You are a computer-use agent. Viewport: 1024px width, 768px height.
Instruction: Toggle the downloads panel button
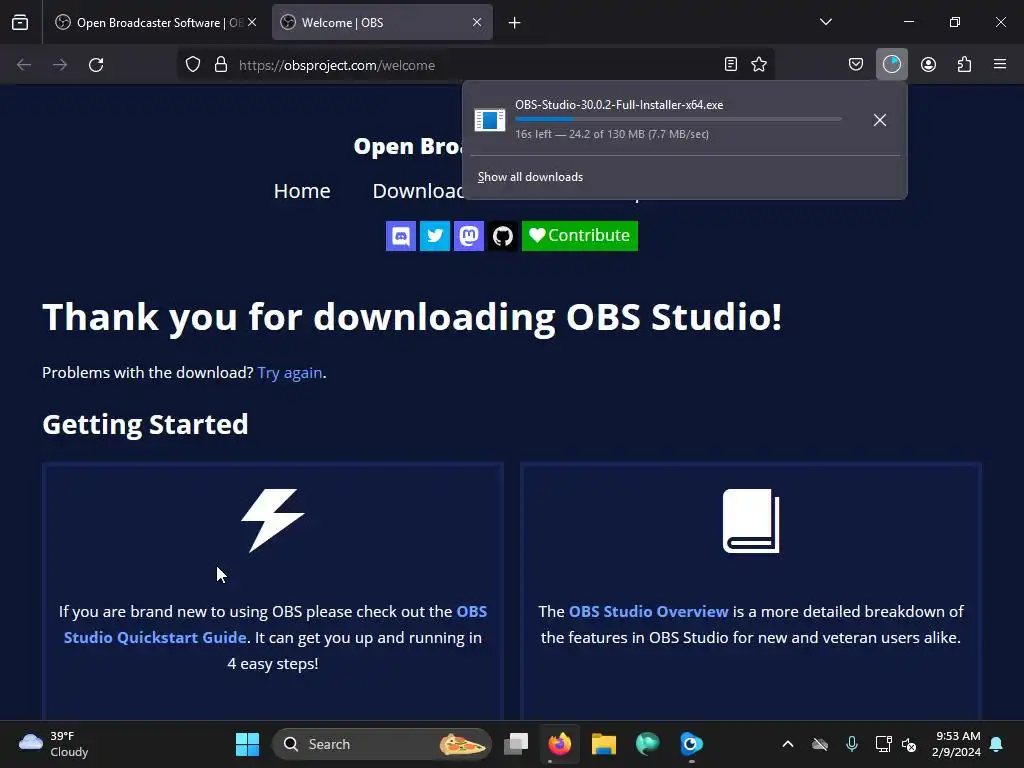[891, 64]
